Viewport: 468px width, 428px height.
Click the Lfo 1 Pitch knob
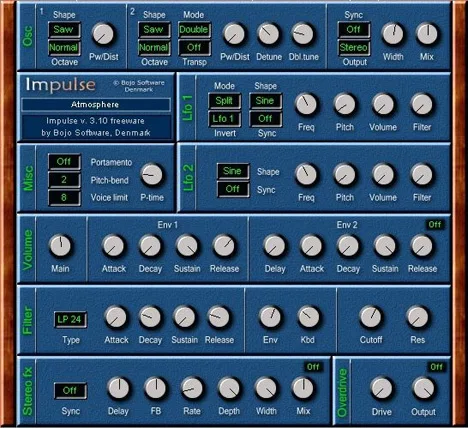tap(345, 105)
